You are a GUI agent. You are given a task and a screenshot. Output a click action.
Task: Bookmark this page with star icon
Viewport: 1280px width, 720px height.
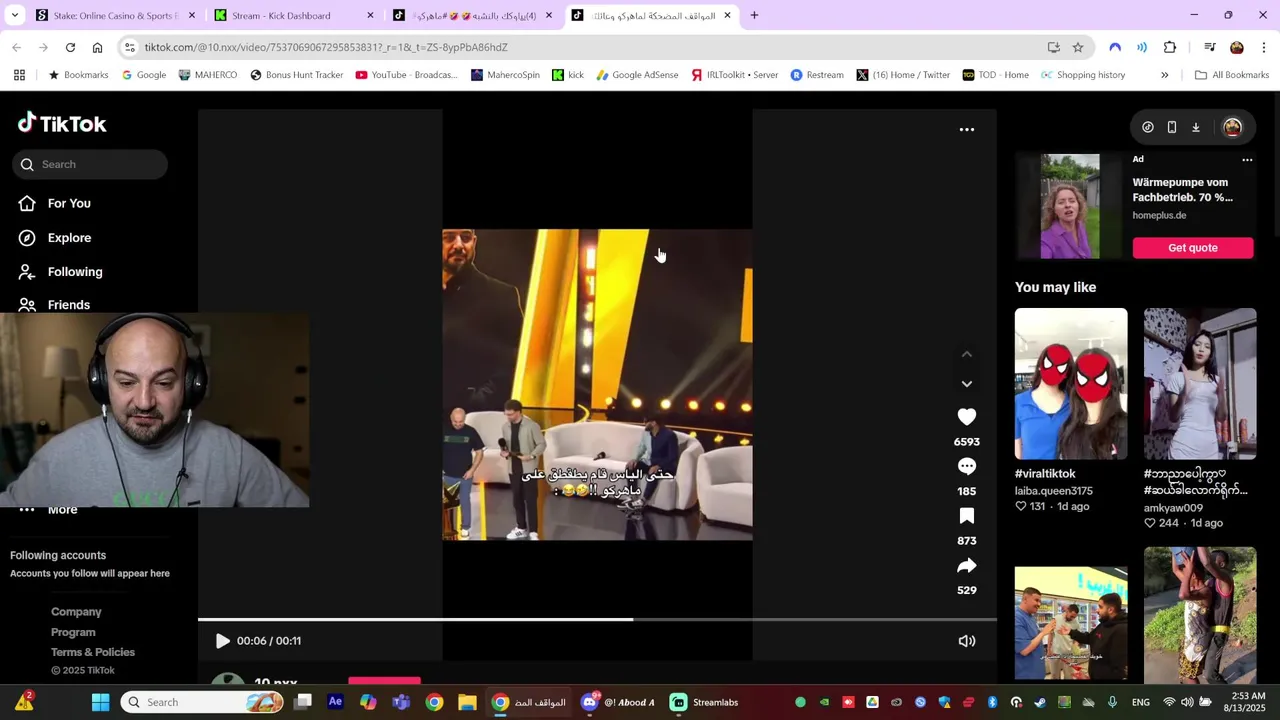[x=1078, y=47]
